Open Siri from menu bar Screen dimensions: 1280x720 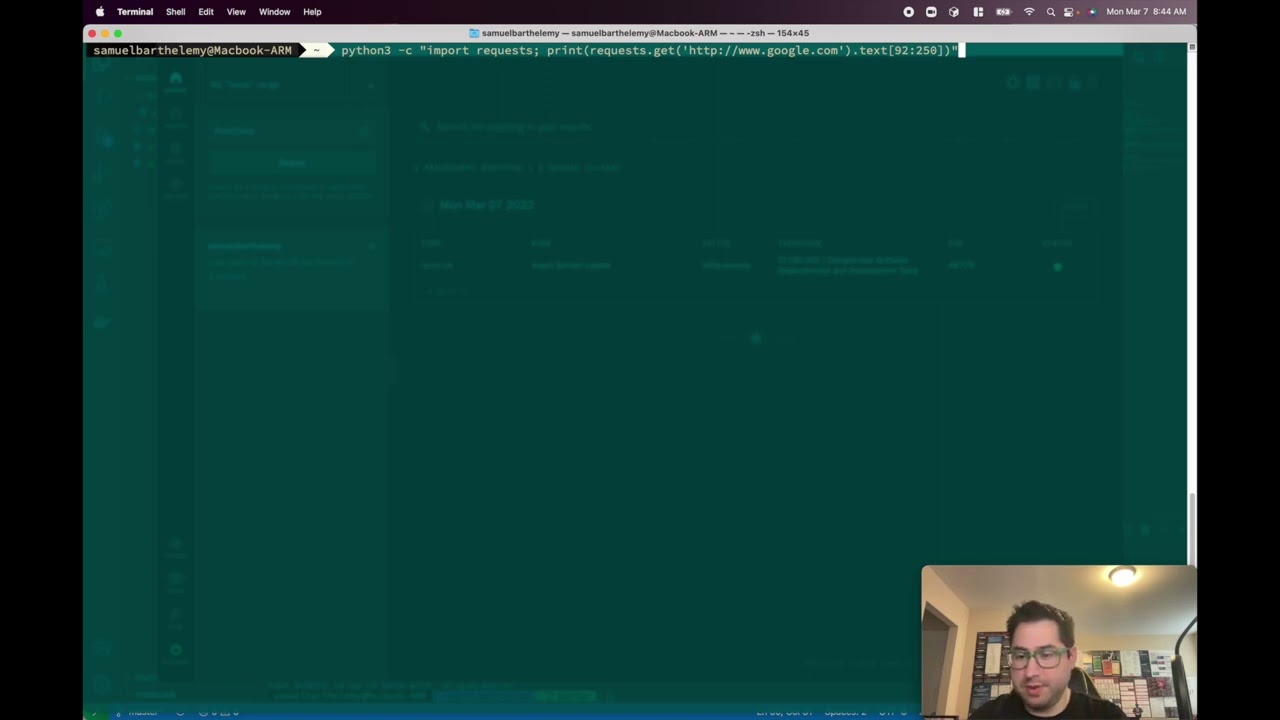(1091, 12)
